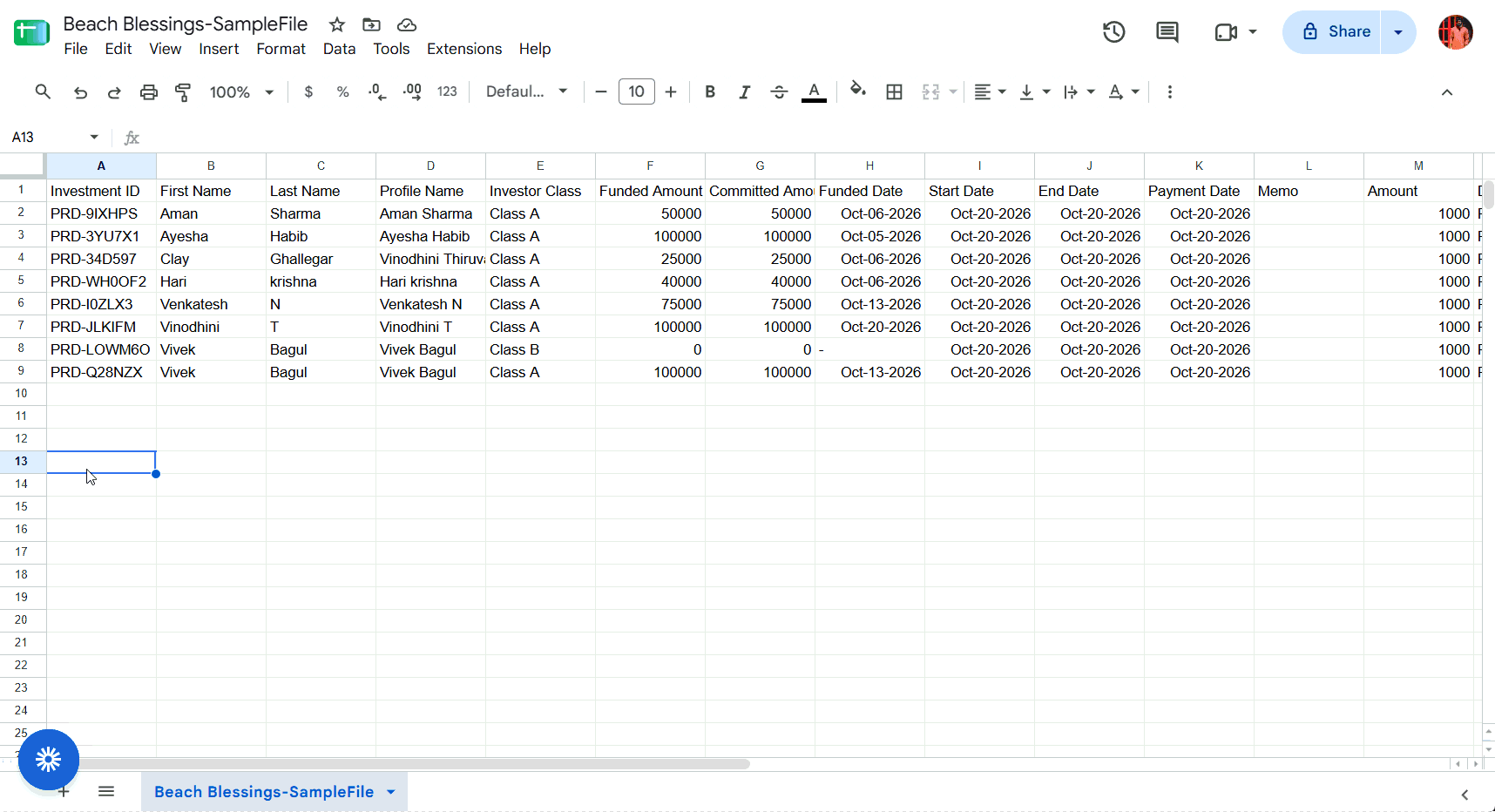The image size is (1495, 812).
Task: Click the font size input field
Action: pos(637,91)
